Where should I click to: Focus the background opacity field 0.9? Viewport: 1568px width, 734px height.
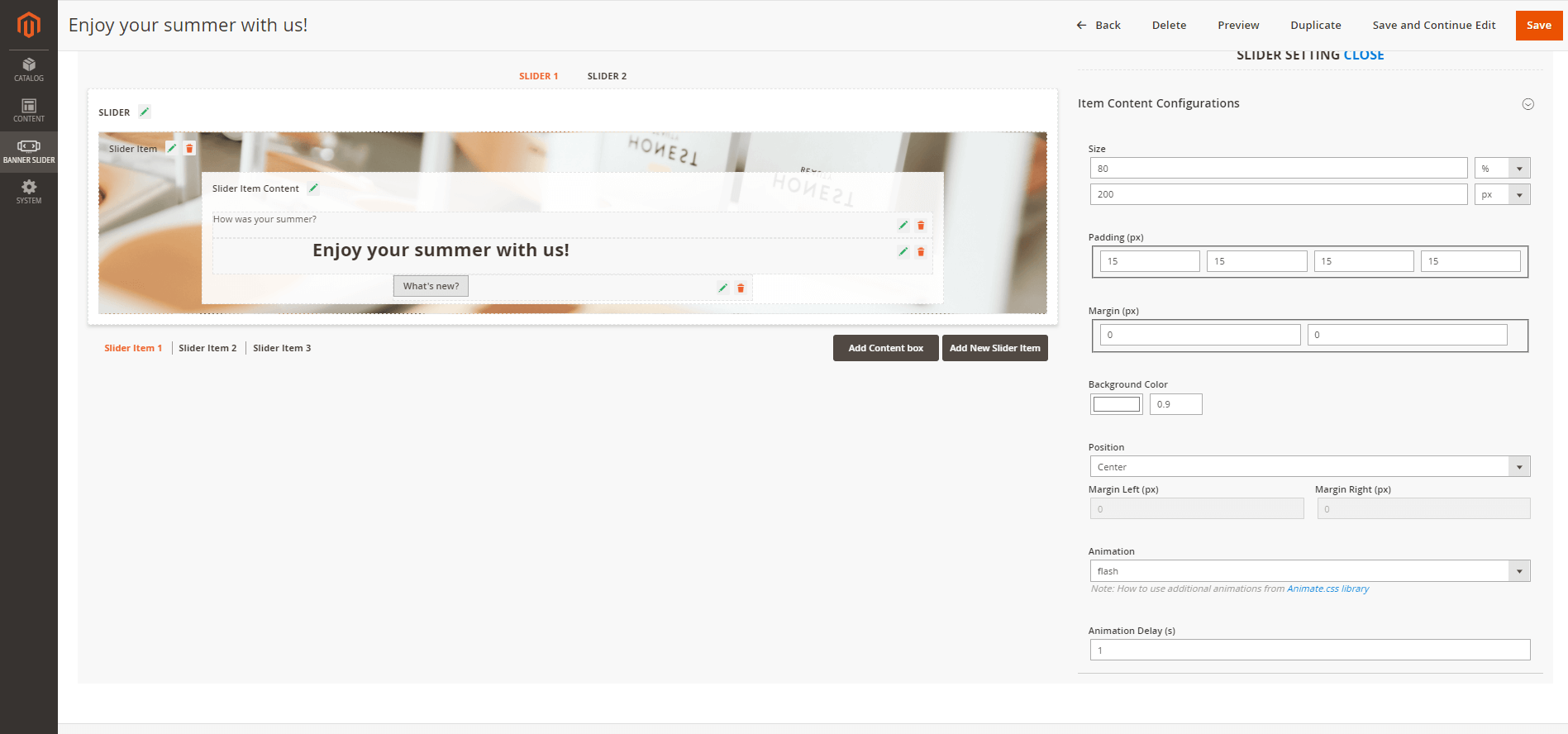click(x=1175, y=404)
